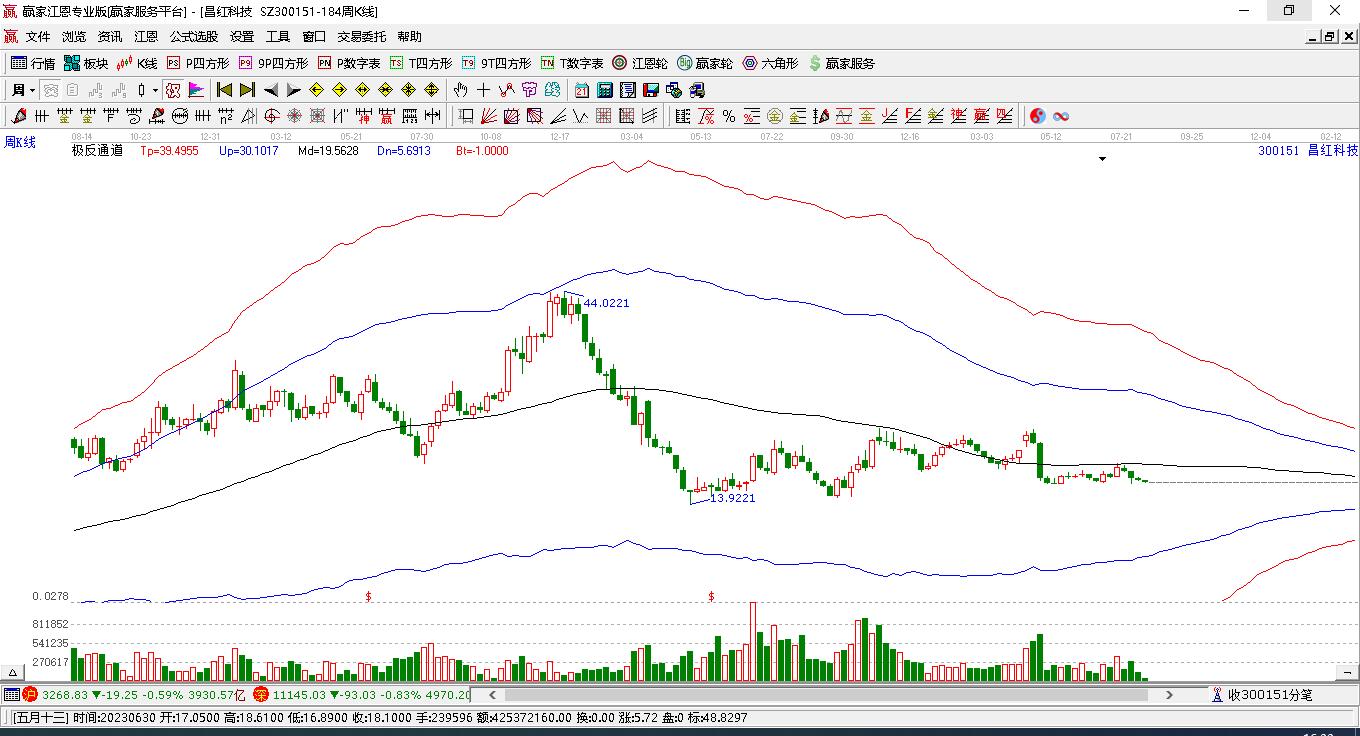Click the 板块 toolbar button

pyautogui.click(x=86, y=63)
